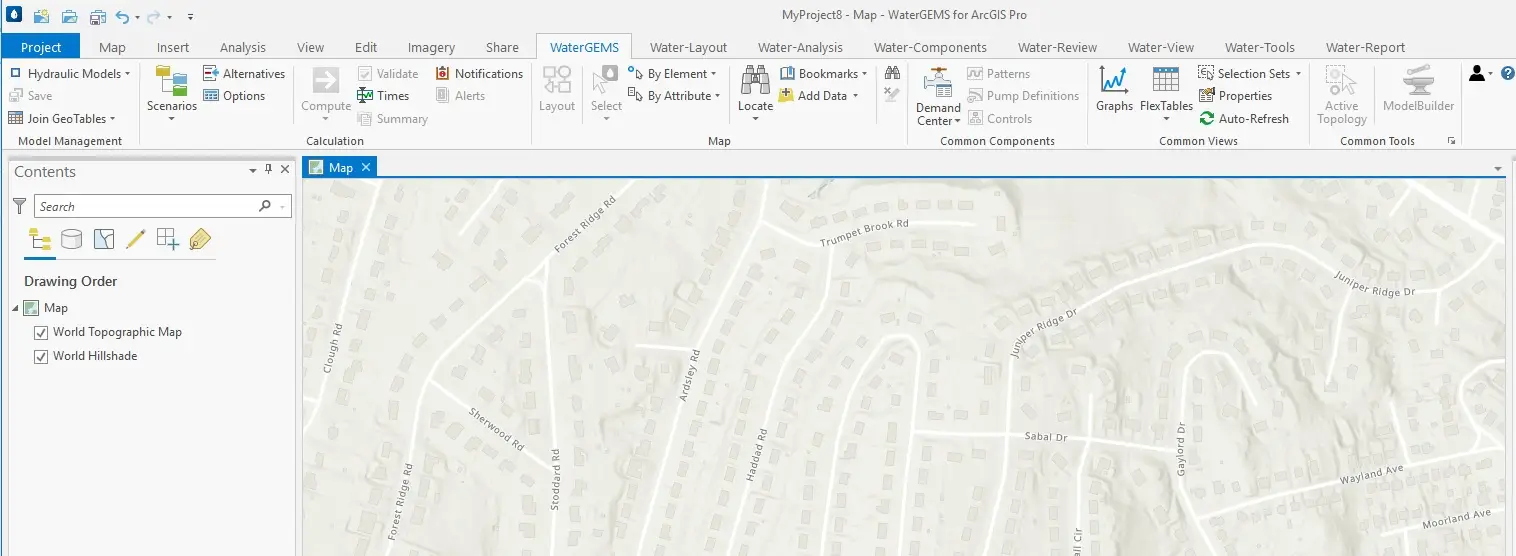Open the Notifications window

479,74
